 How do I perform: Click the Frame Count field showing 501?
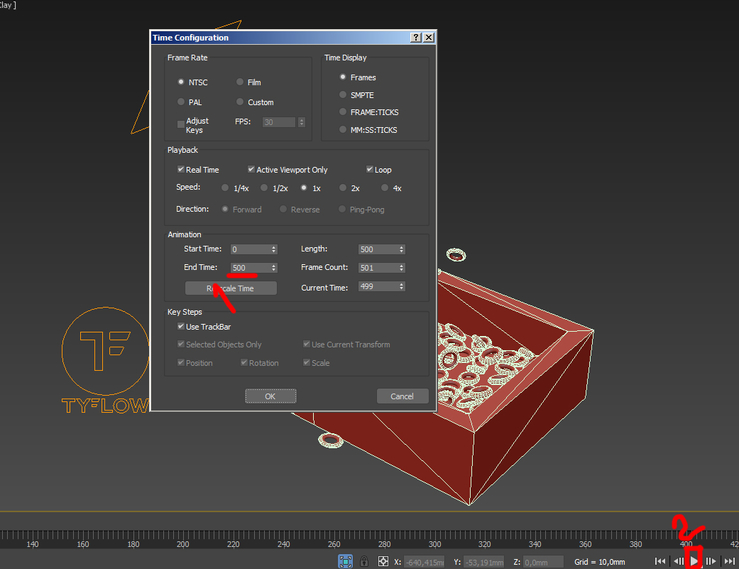point(378,268)
